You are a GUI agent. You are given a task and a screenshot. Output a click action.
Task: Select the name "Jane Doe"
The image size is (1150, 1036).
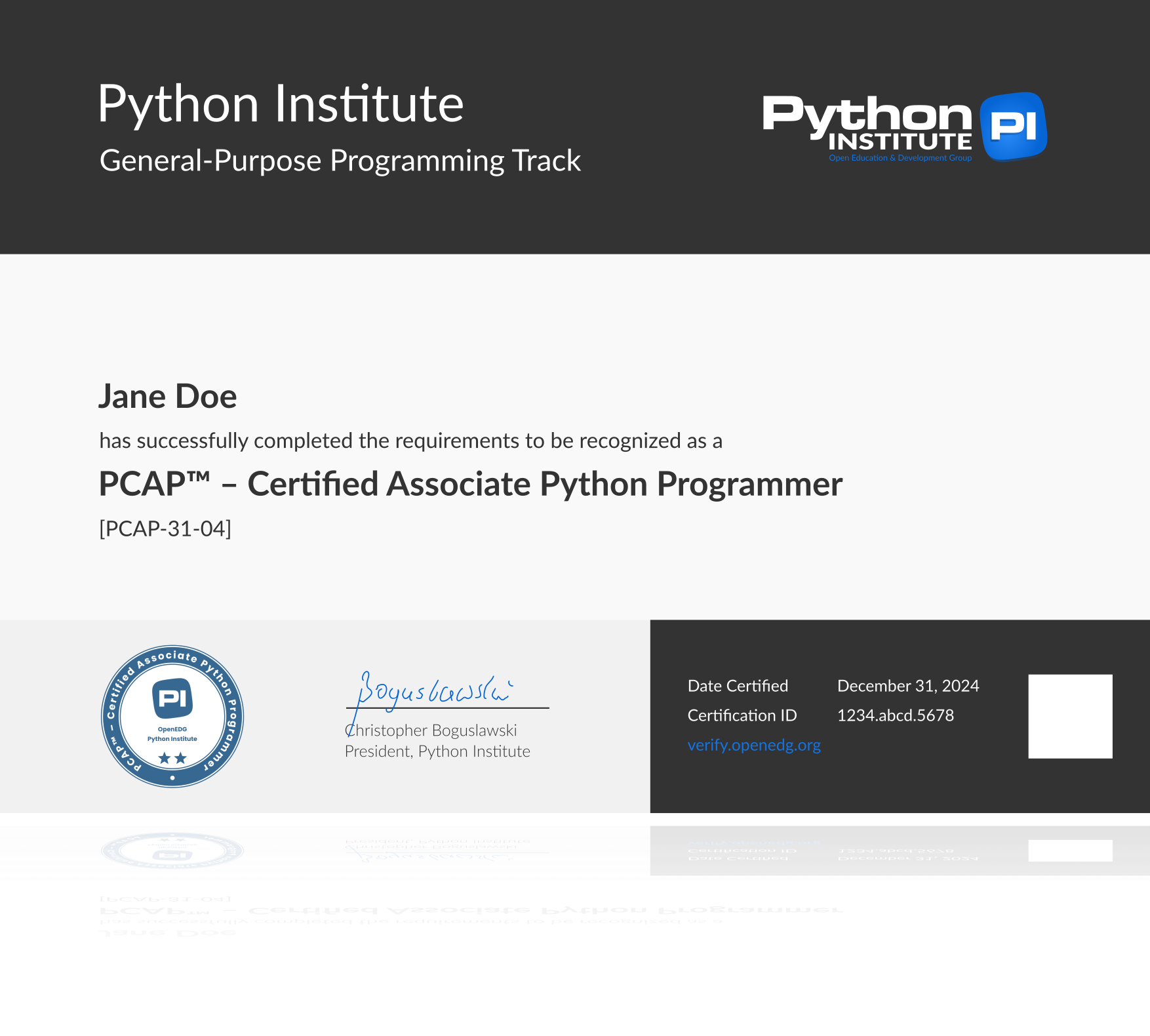(168, 396)
